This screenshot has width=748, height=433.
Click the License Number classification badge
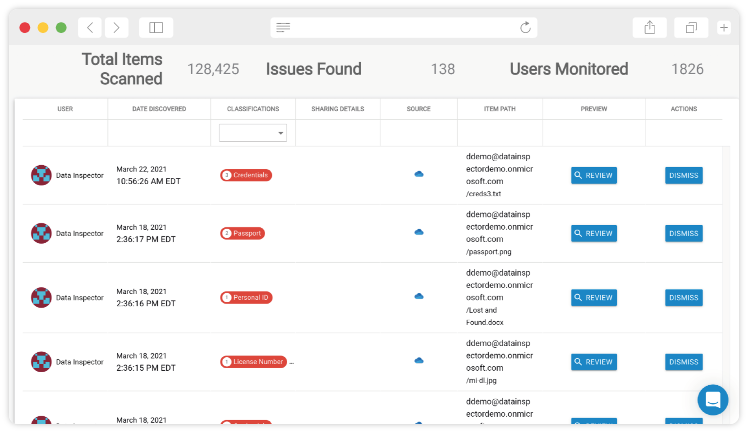[x=253, y=361]
